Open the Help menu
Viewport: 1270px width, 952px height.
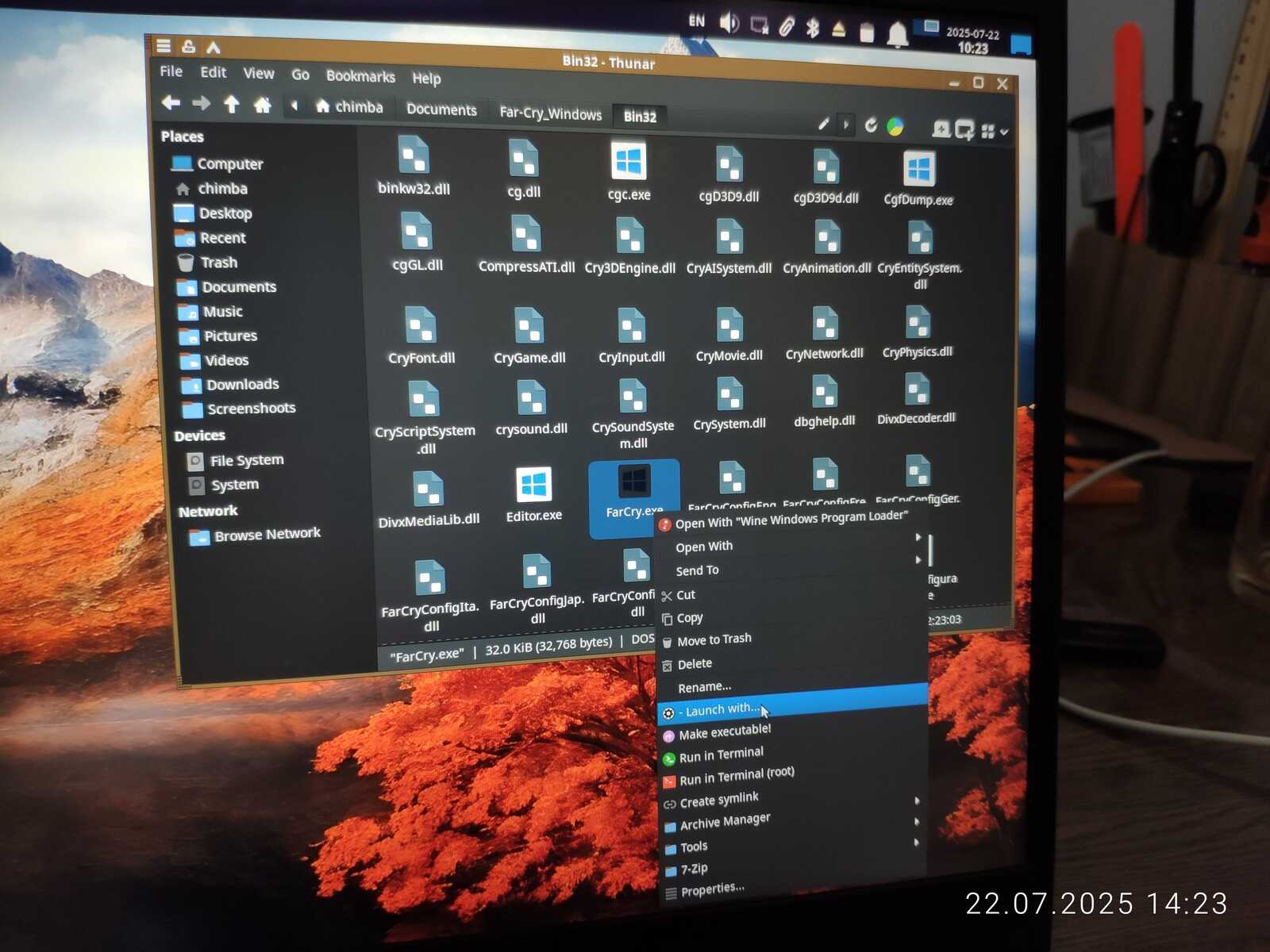point(426,78)
